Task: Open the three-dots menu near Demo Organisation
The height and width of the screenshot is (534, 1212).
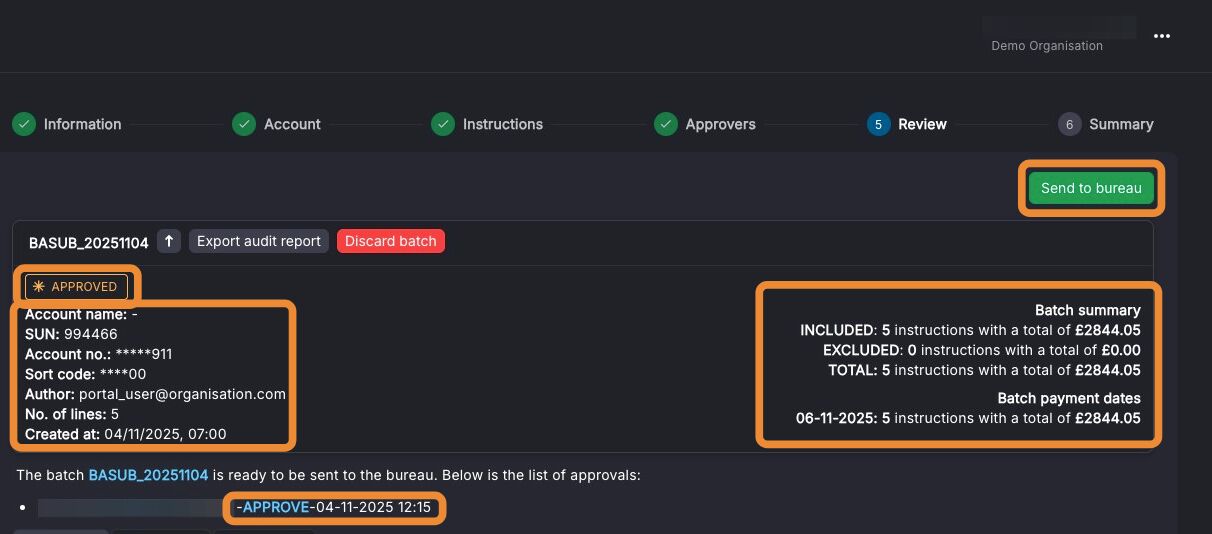Action: [1161, 36]
